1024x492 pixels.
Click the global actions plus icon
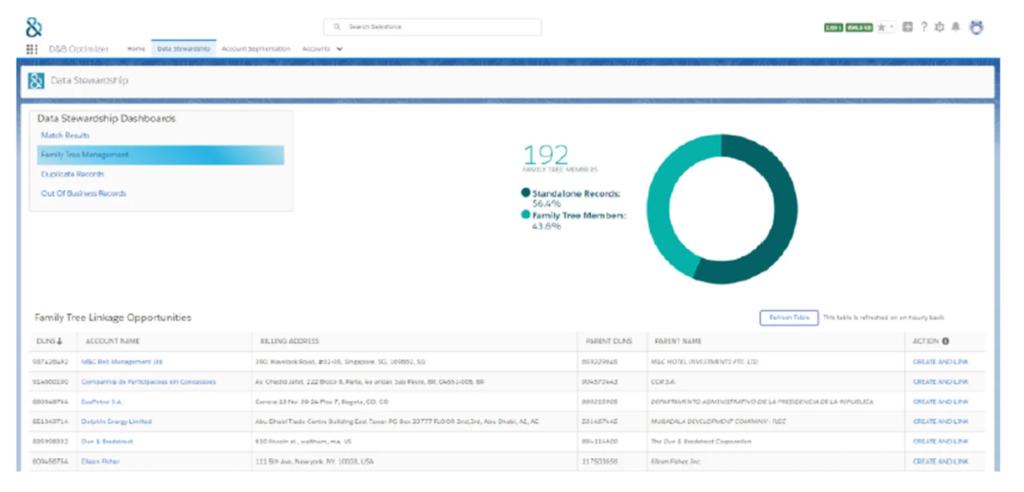pos(908,27)
